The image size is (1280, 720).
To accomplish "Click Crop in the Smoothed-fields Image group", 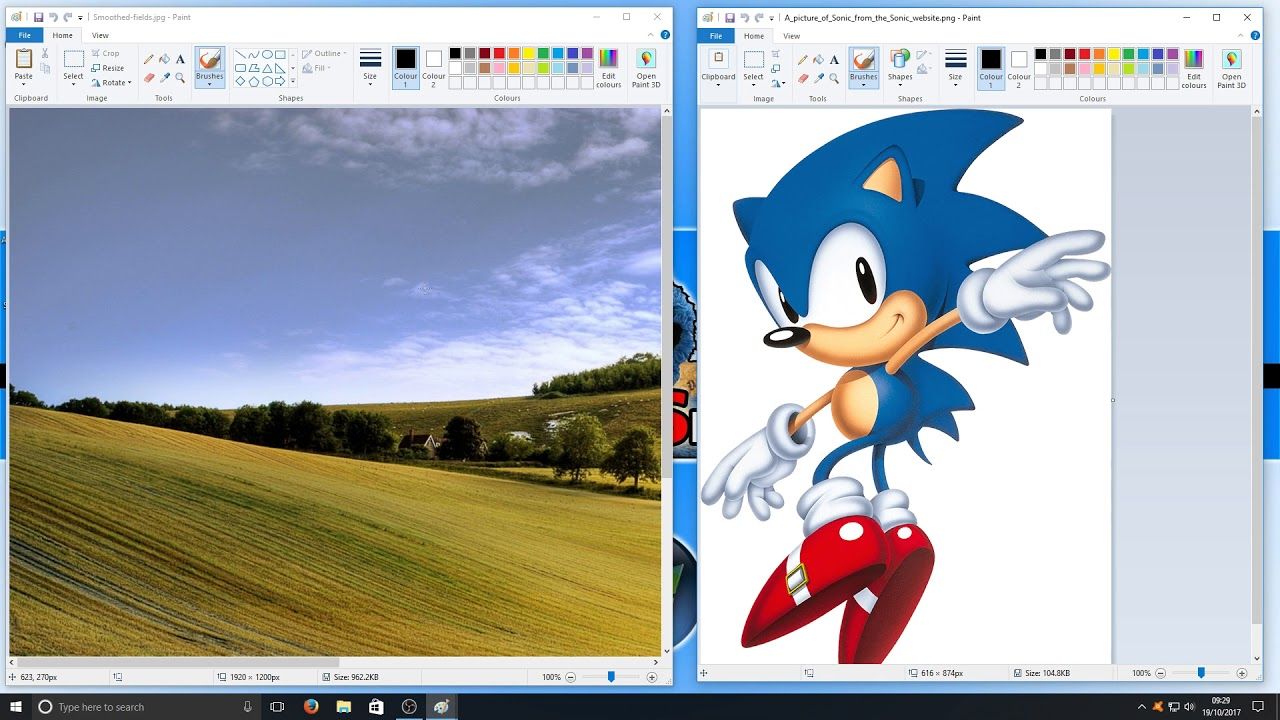I will 105,53.
